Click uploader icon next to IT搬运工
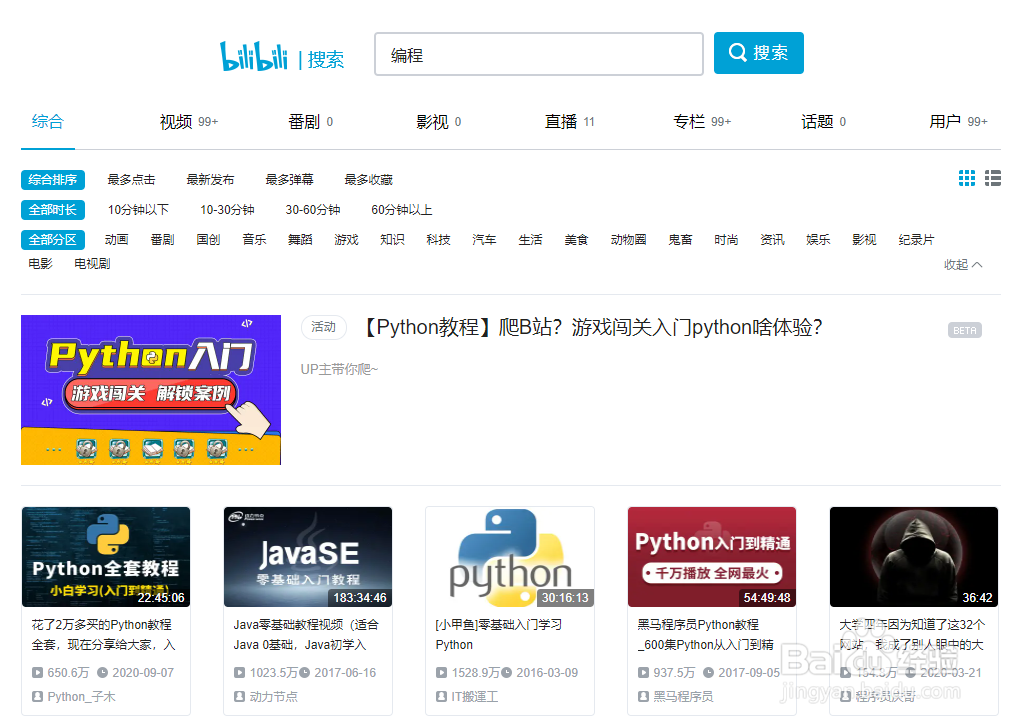This screenshot has width=1018, height=727. click(x=441, y=696)
